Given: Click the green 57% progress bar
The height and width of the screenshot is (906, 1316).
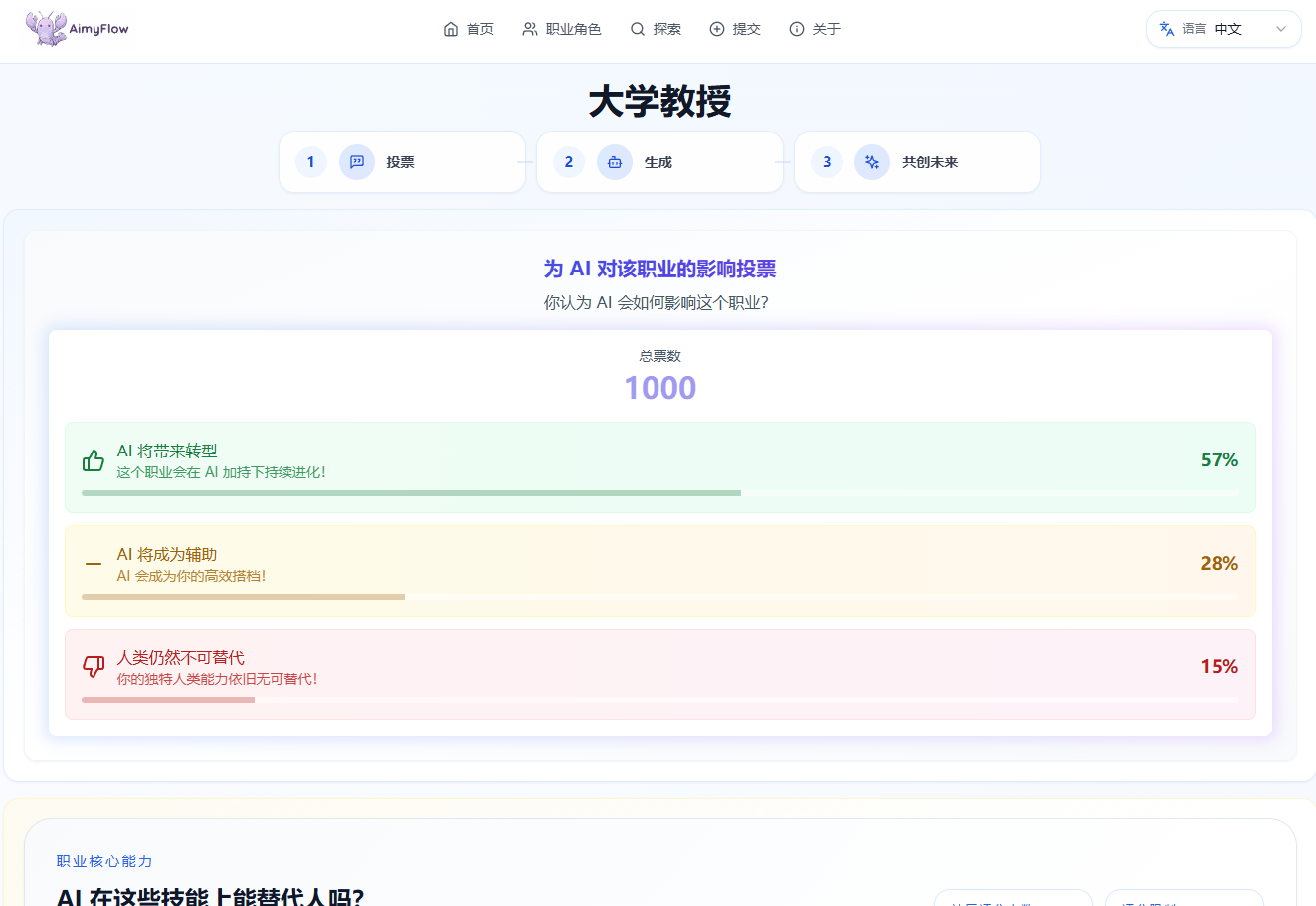Looking at the screenshot, I should (x=411, y=493).
